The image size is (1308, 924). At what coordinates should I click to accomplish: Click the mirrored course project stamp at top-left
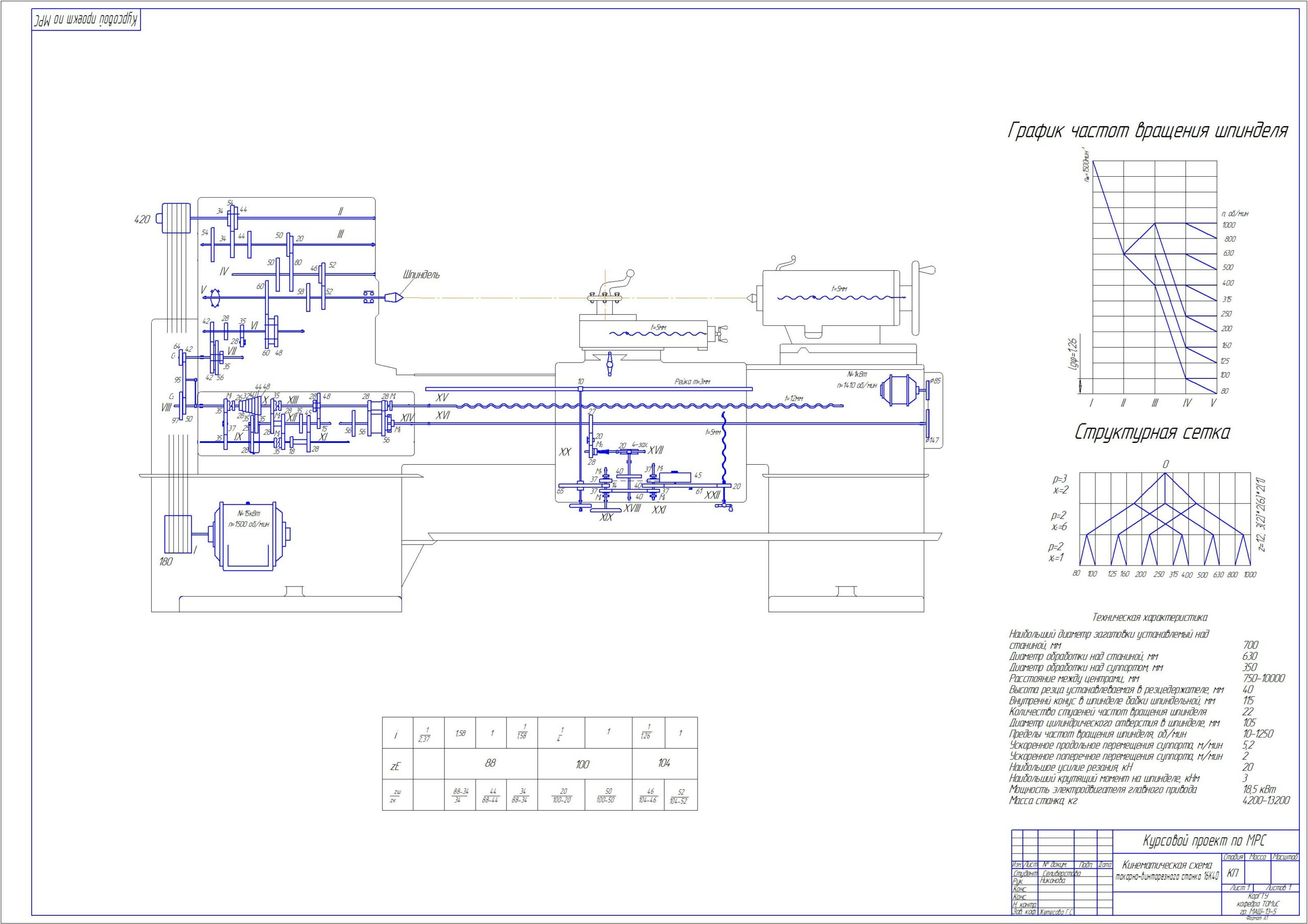pyautogui.click(x=86, y=20)
